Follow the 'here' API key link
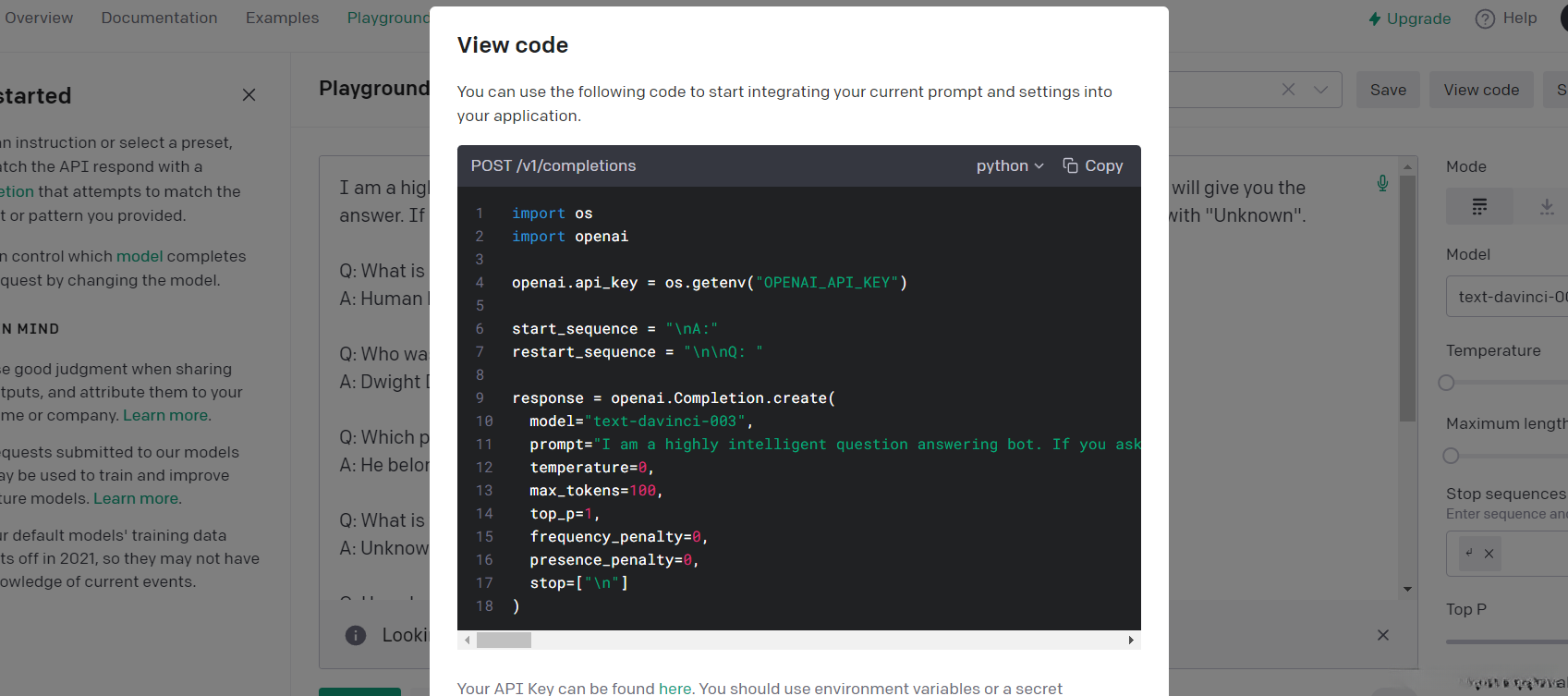1568x696 pixels. (x=675, y=688)
